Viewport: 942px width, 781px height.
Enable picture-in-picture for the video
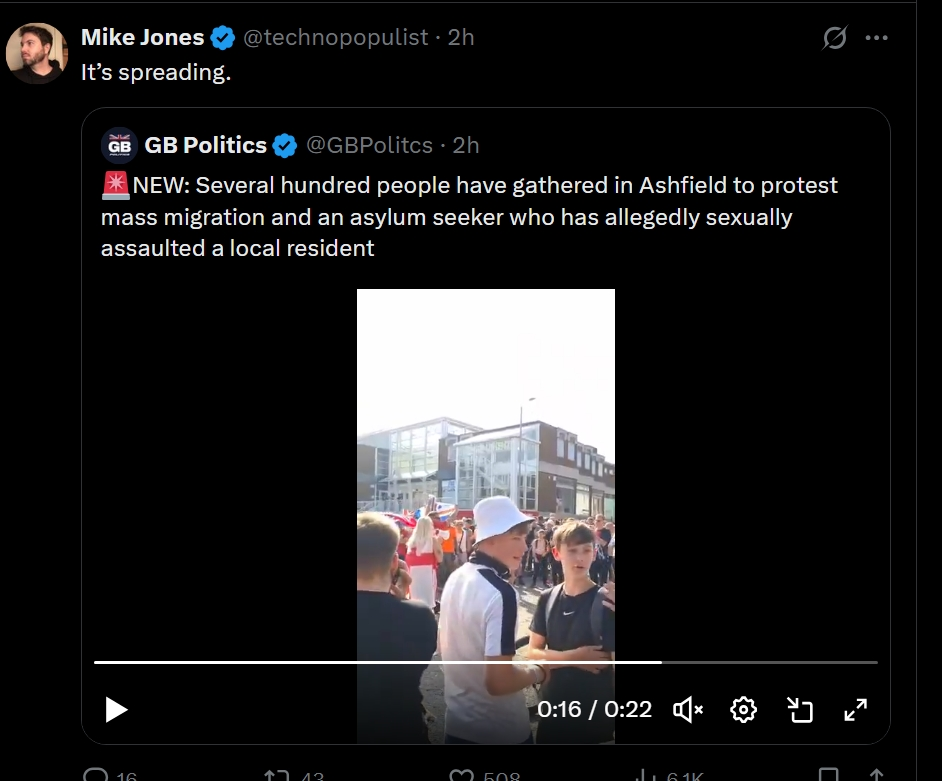tap(799, 710)
